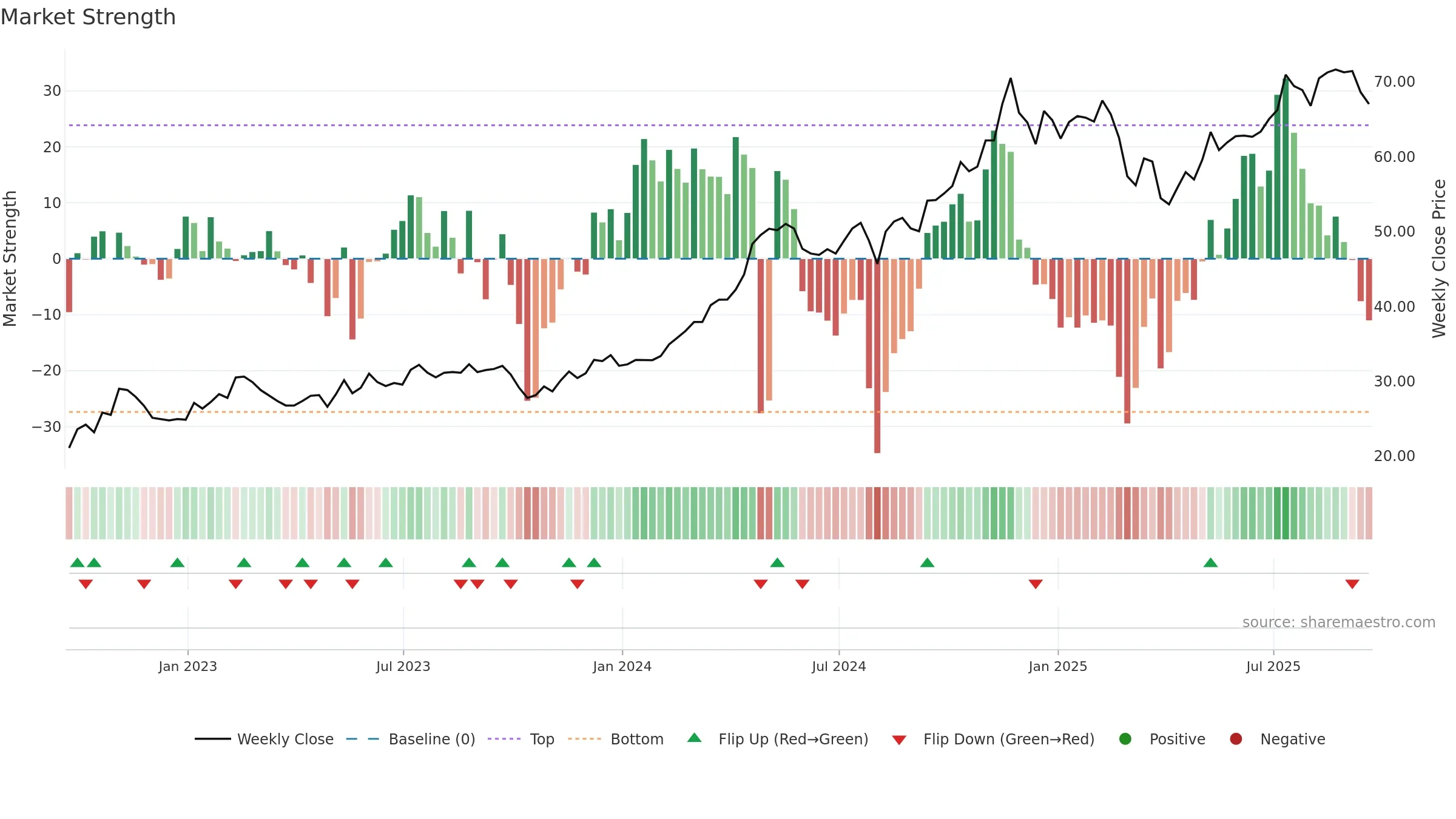Click the Market Strength chart title
The width and height of the screenshot is (1456, 819).
click(89, 17)
